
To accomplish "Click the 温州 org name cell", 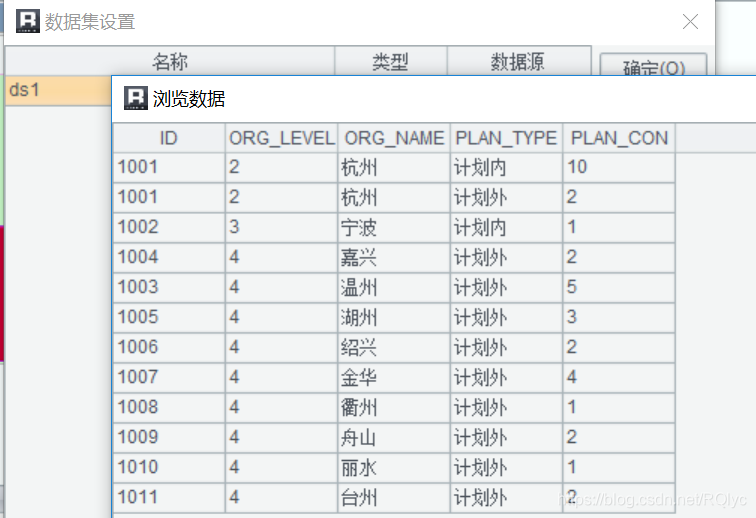I will pyautogui.click(x=394, y=287).
